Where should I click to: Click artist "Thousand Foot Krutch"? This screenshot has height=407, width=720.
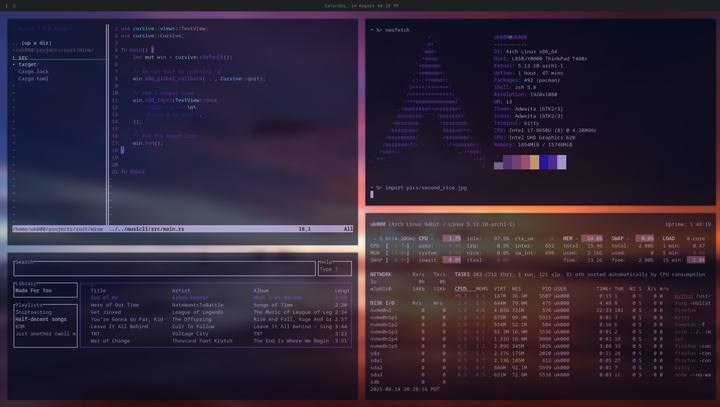tap(202, 341)
